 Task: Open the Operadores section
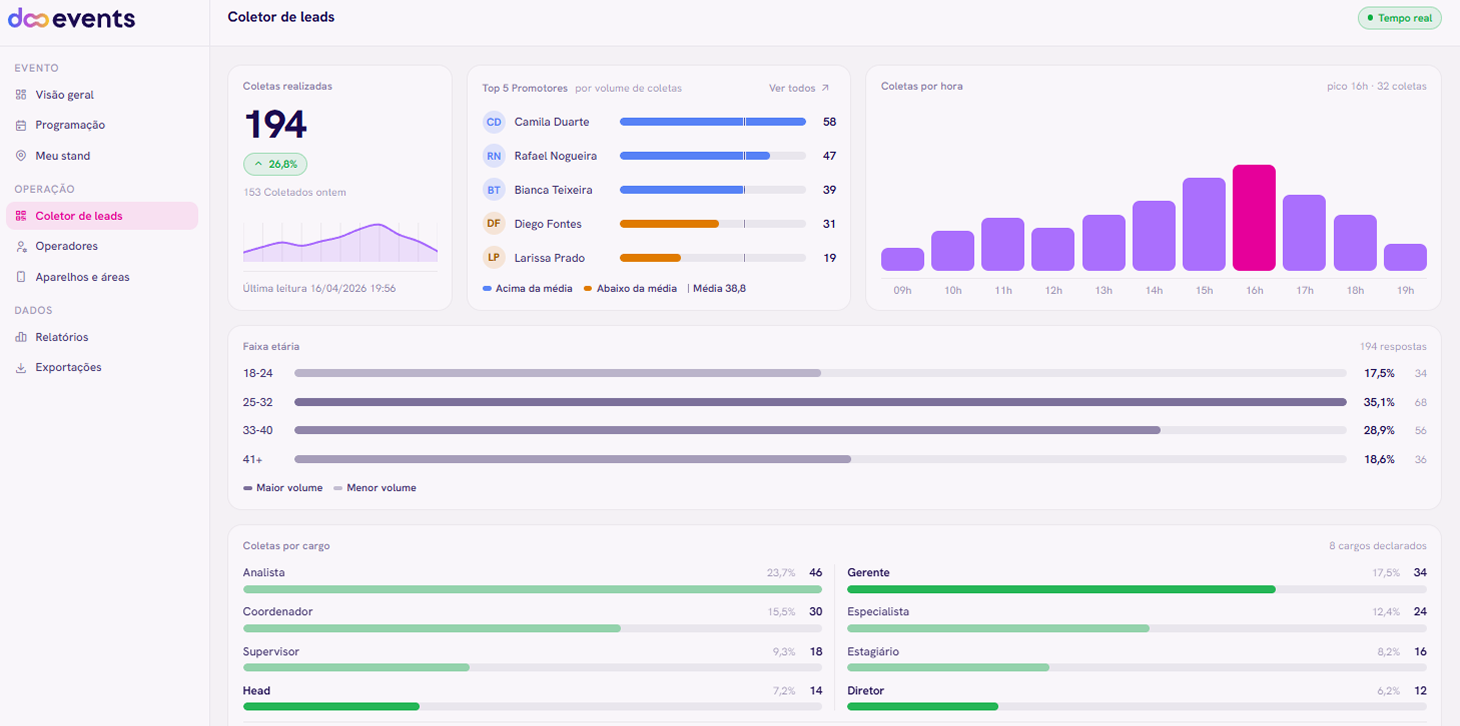point(102,246)
